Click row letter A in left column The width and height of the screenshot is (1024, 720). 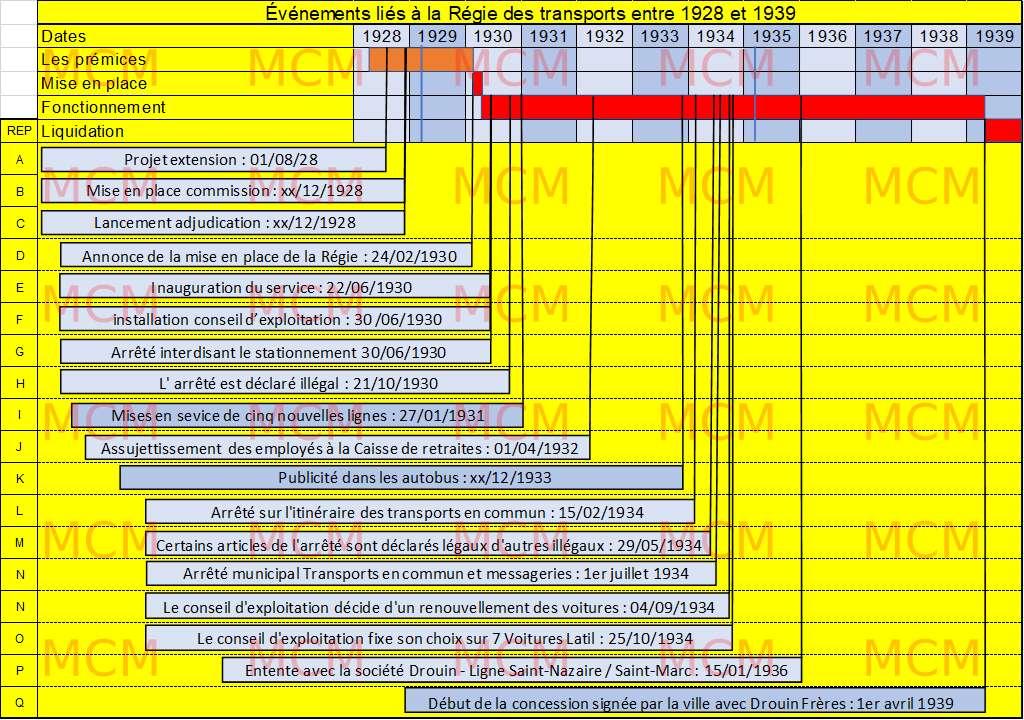(19, 160)
